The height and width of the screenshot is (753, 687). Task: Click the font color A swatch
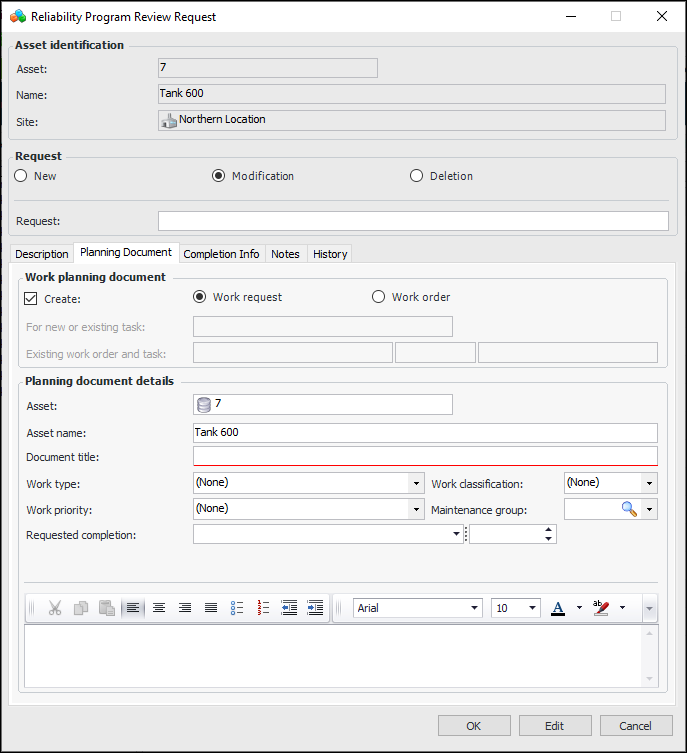(558, 608)
